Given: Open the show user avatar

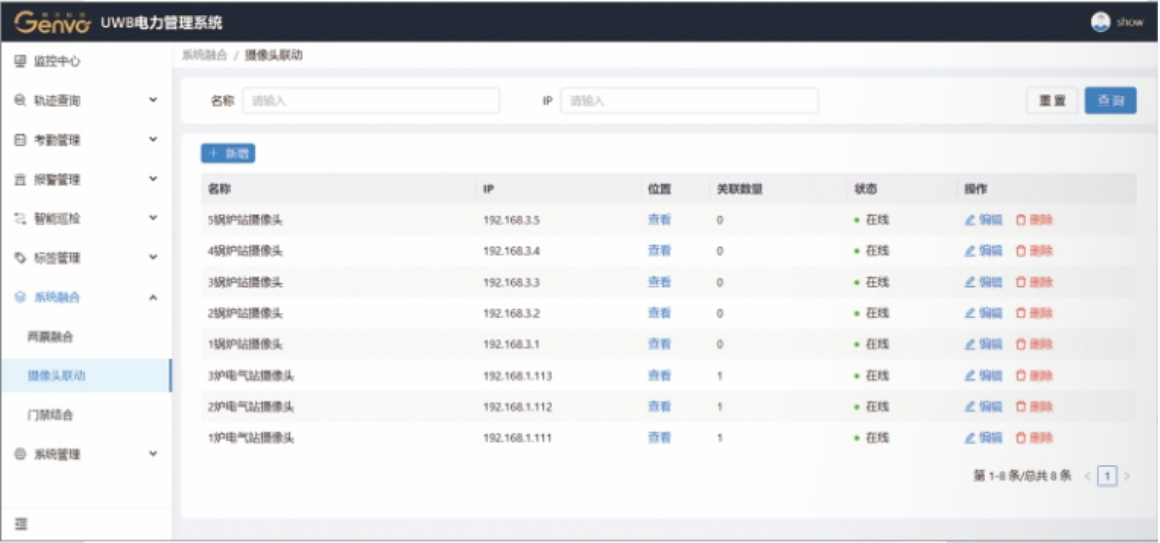Looking at the screenshot, I should click(1101, 22).
